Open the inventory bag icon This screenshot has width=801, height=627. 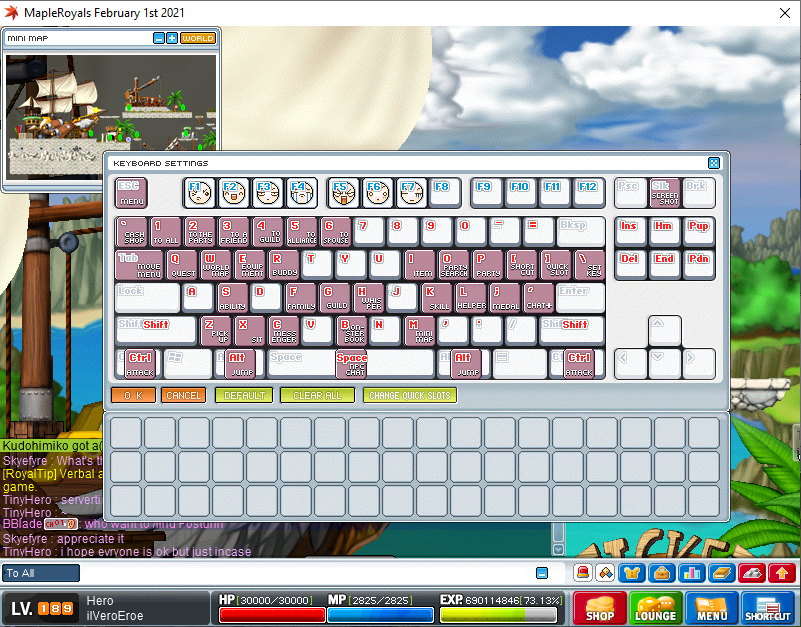(x=660, y=573)
